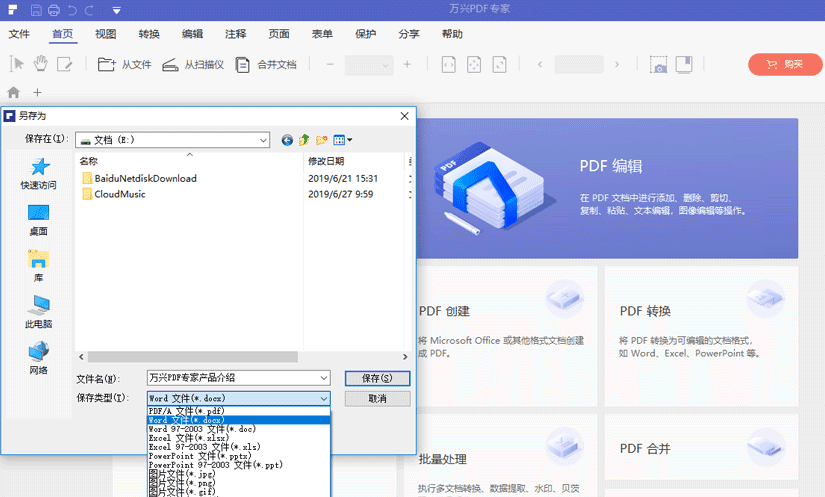Click the 文件名 input field
This screenshot has height=497, width=825.
point(238,378)
